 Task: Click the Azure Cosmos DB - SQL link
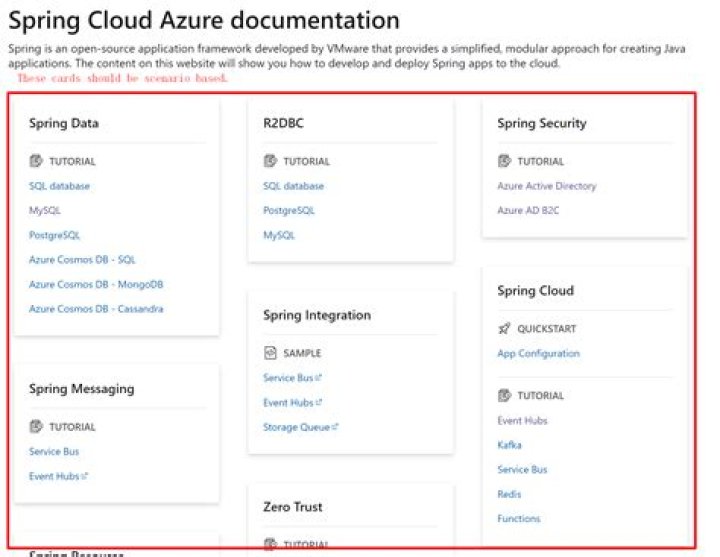[x=82, y=260]
